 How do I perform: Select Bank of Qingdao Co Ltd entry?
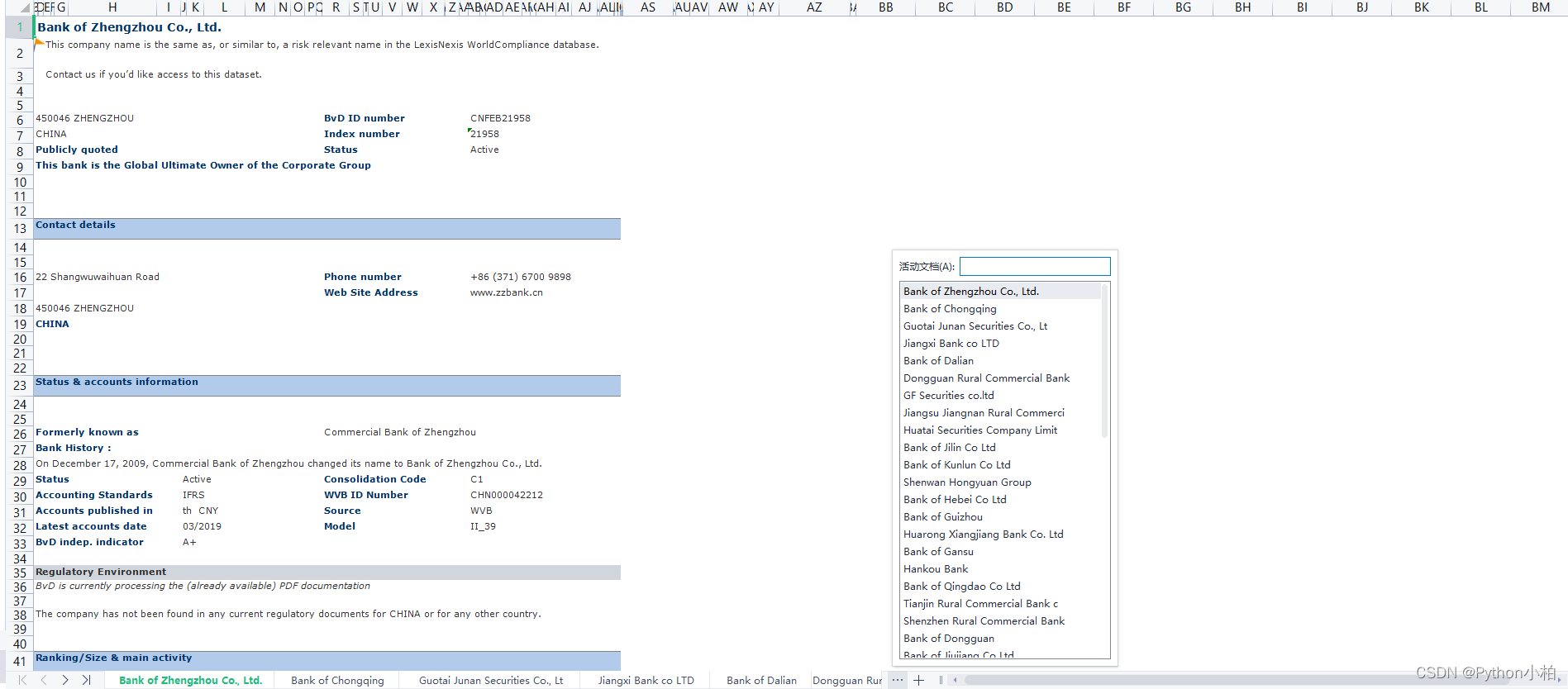(x=1000, y=586)
